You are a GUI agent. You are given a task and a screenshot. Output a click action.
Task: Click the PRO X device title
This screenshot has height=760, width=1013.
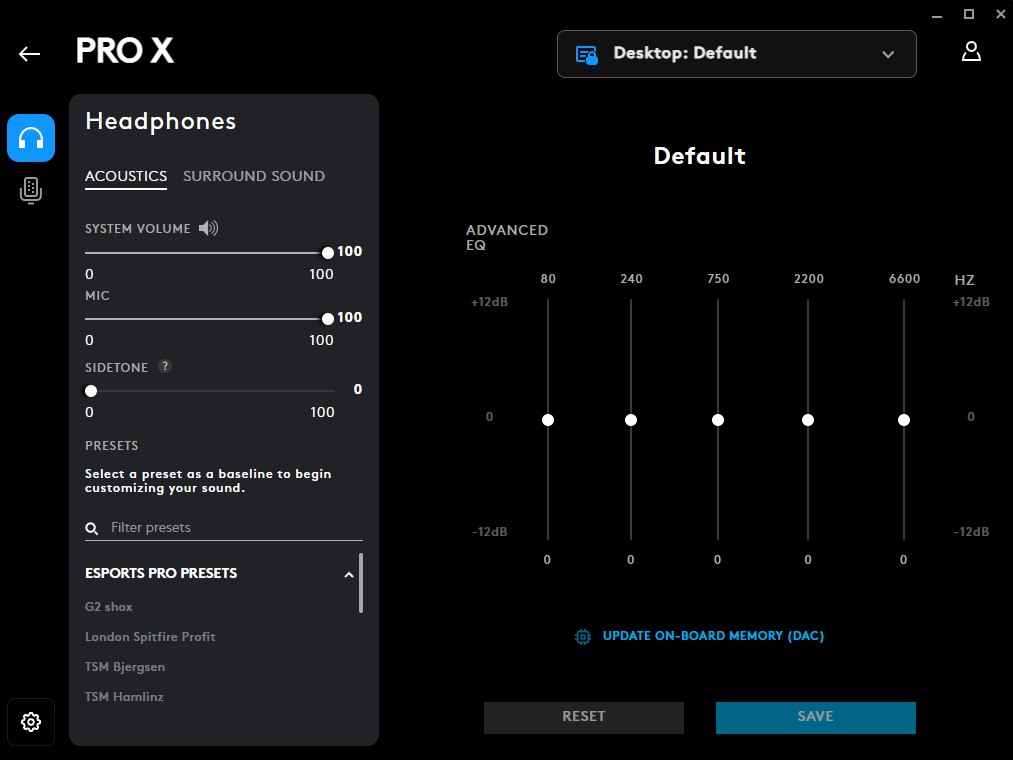pyautogui.click(x=125, y=50)
